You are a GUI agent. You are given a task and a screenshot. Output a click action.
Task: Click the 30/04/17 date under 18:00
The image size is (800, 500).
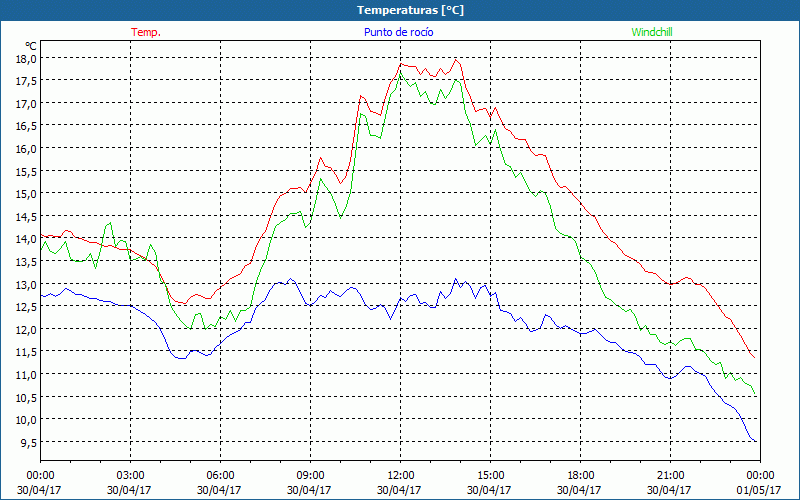click(x=579, y=490)
